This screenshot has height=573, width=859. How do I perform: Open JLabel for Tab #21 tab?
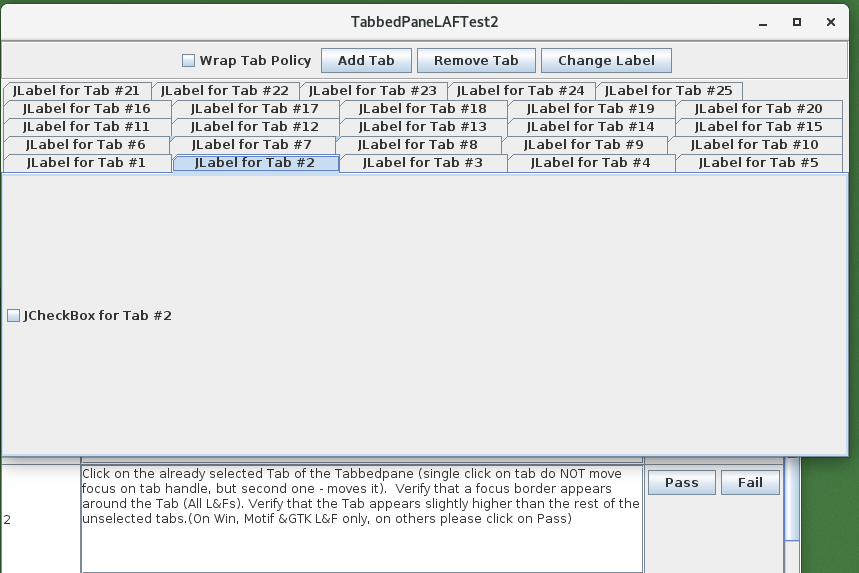click(77, 91)
